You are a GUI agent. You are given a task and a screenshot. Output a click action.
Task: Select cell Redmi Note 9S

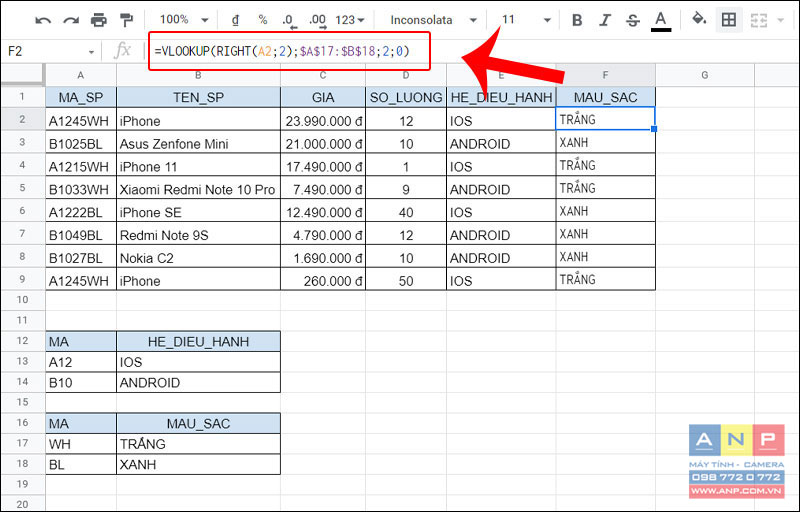[198, 235]
